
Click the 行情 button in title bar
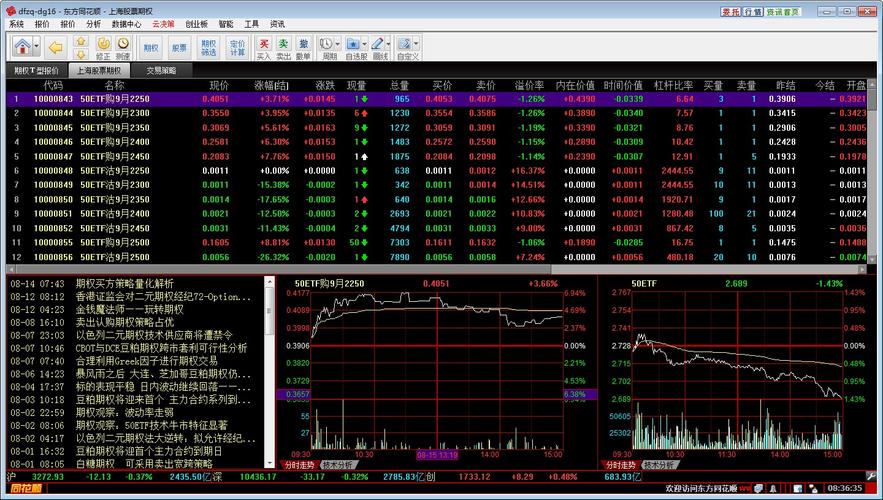753,11
